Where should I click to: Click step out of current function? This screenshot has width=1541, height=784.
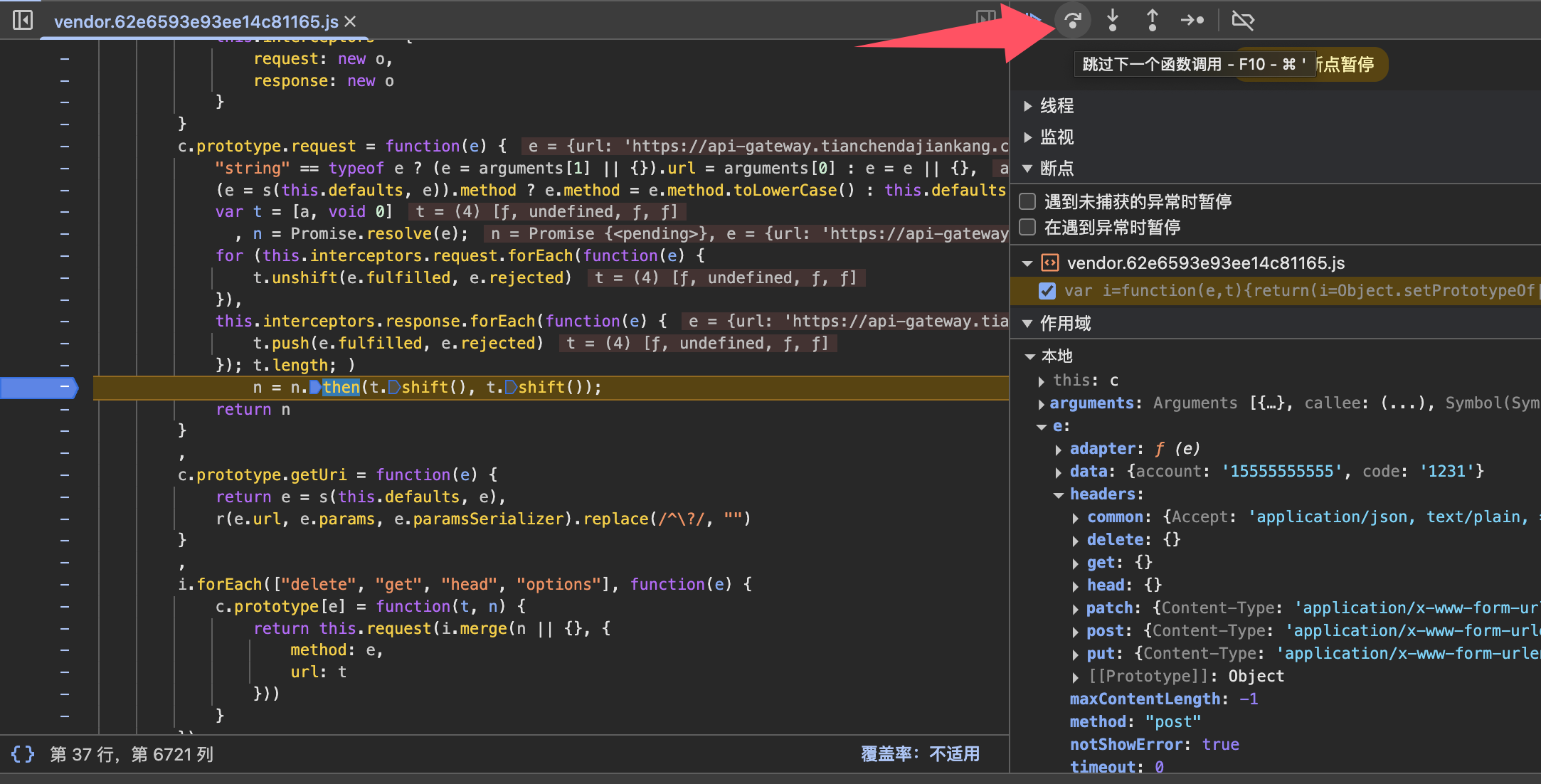1152,20
